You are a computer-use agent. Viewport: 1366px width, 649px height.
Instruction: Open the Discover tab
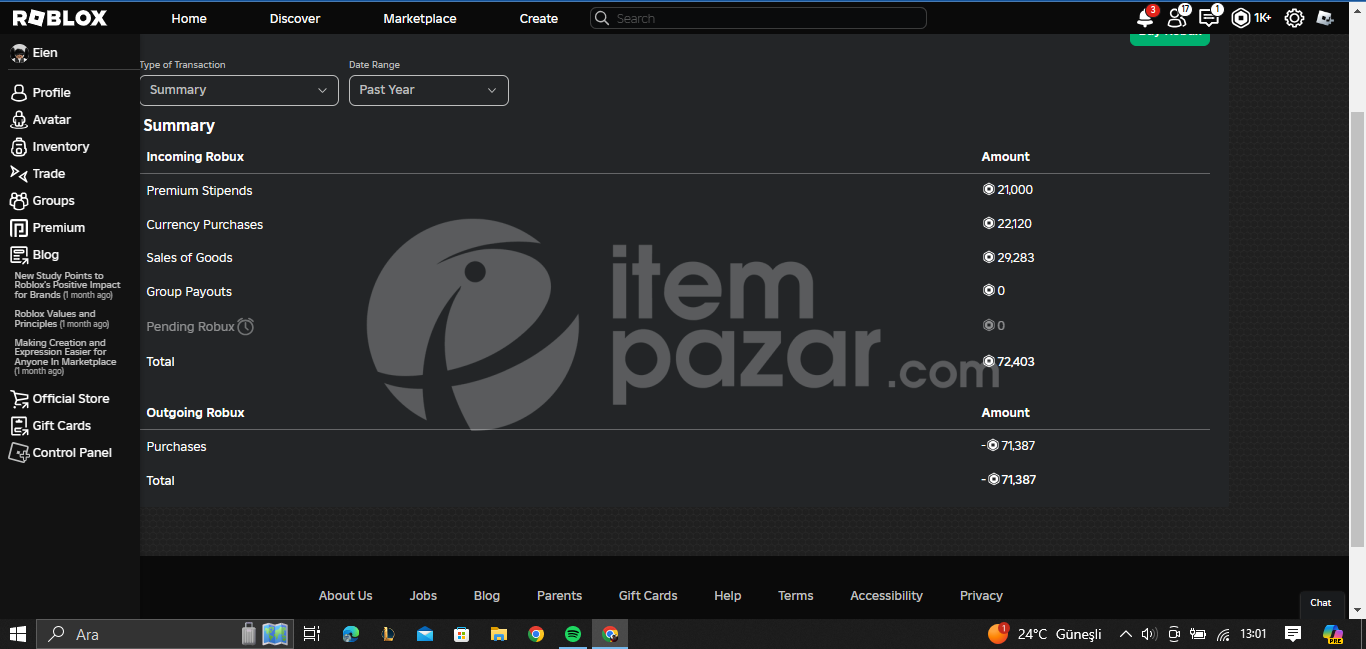(295, 19)
